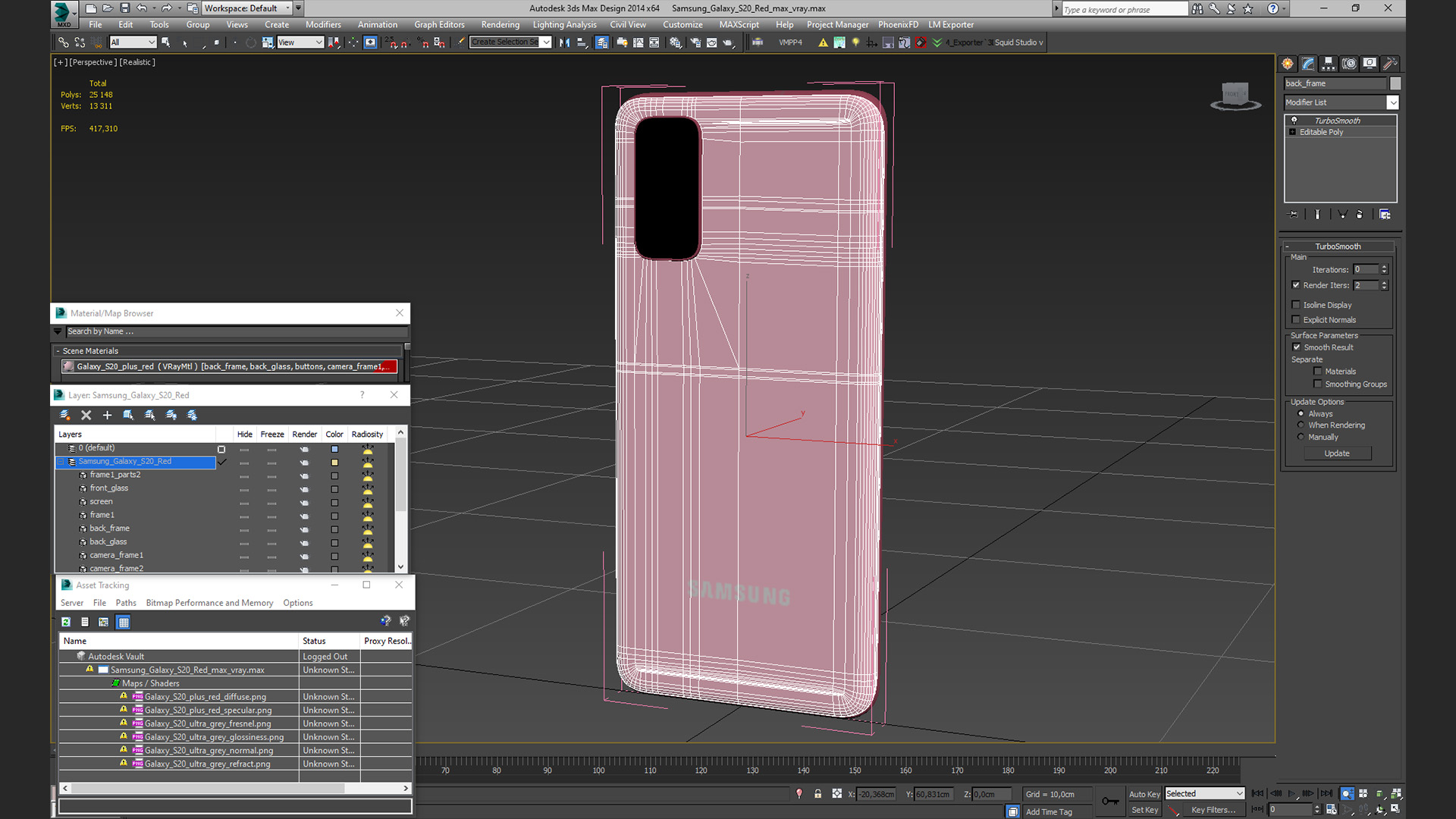Click the Set Keys large key icon
Screen dimensions: 1456x819
click(x=1110, y=801)
